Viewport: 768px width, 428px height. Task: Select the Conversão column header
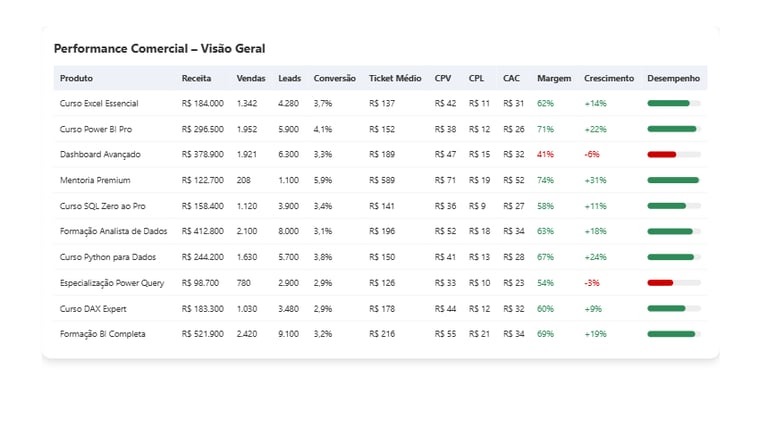click(x=334, y=78)
